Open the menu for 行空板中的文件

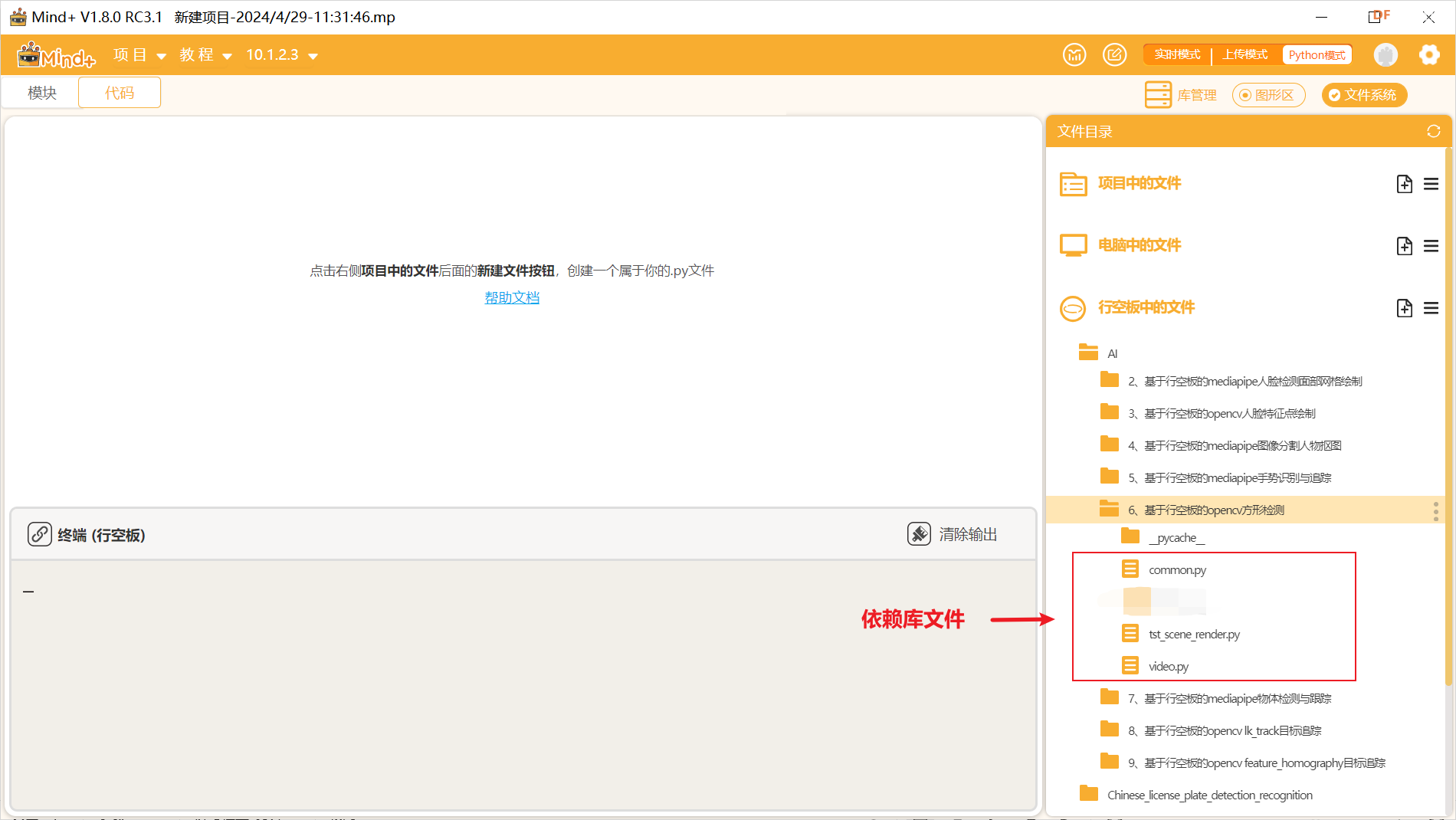pos(1431,308)
